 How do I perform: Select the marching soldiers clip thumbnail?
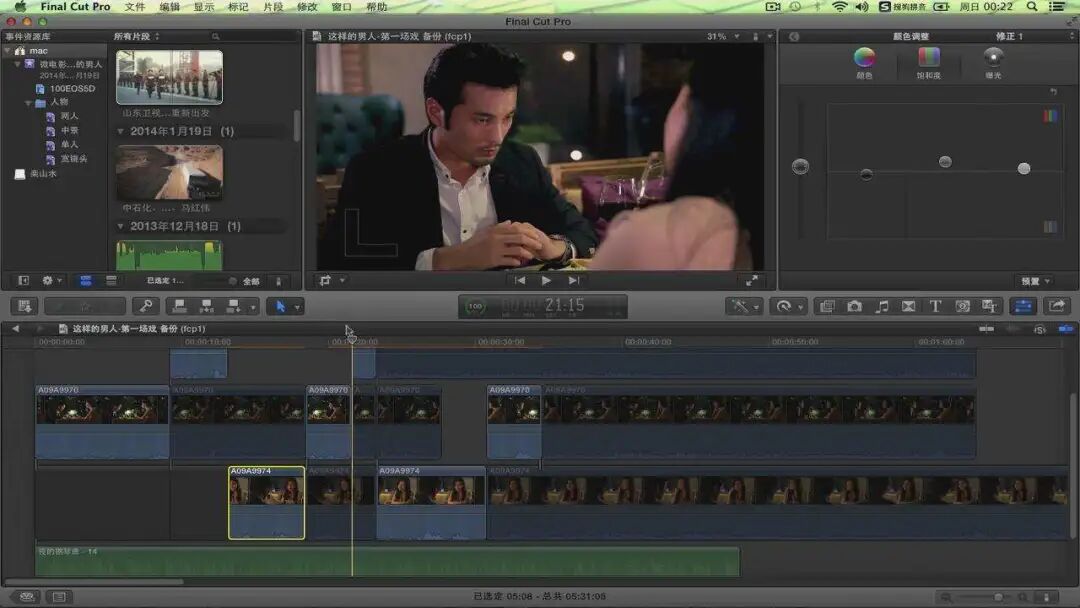pos(169,76)
